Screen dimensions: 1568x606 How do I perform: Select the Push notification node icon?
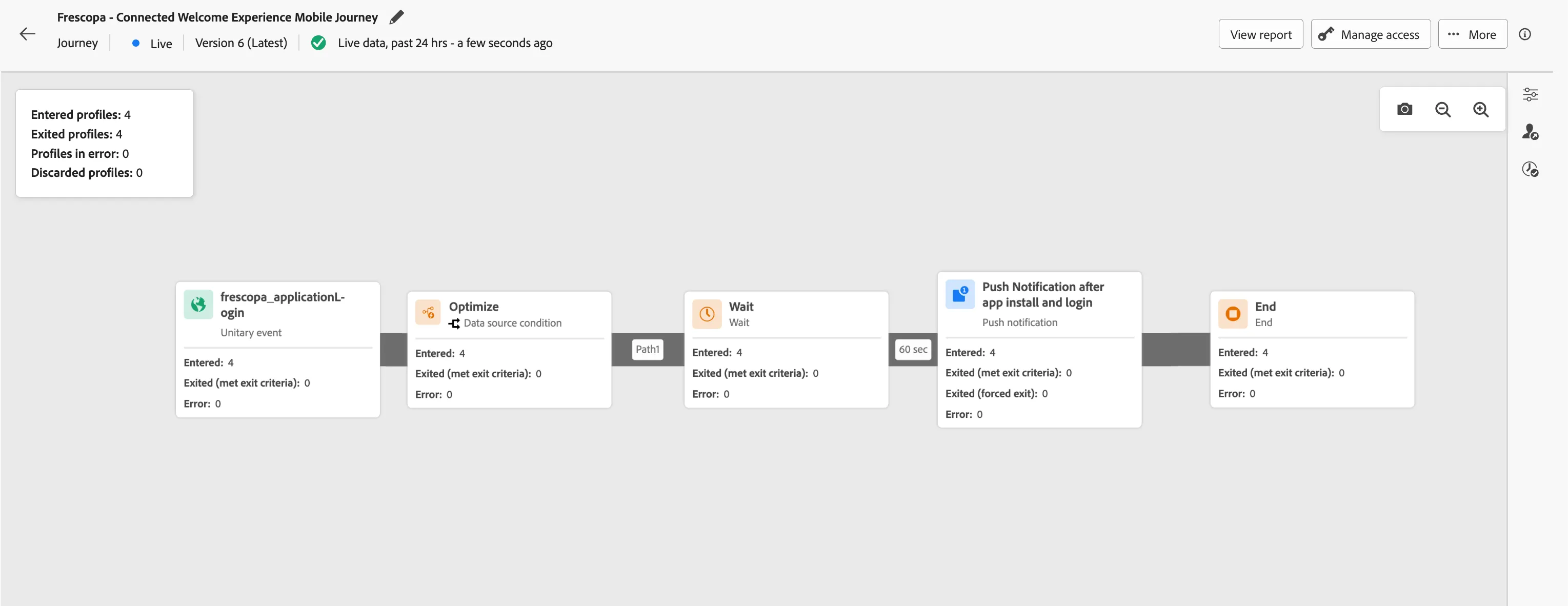[x=960, y=294]
